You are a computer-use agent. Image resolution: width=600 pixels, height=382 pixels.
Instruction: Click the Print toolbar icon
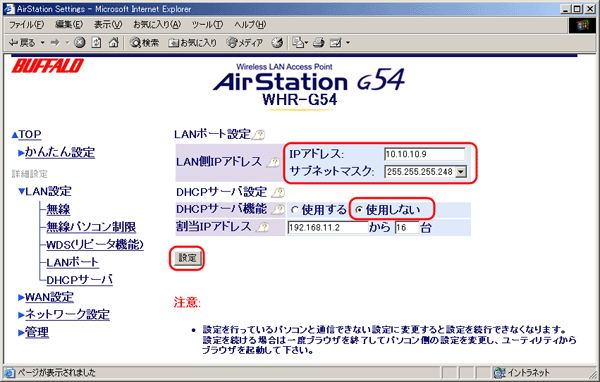pyautogui.click(x=319, y=42)
